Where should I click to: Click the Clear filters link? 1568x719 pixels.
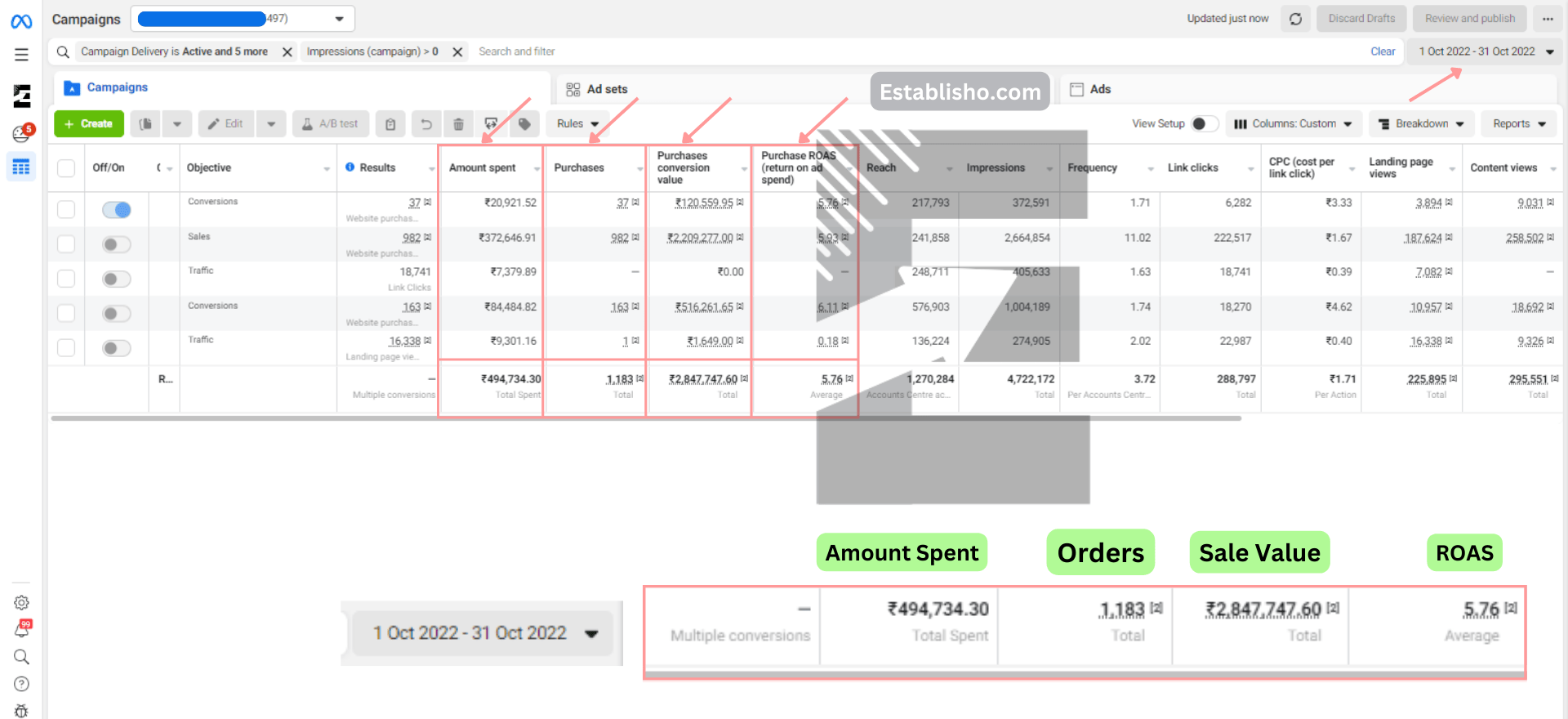[1383, 51]
